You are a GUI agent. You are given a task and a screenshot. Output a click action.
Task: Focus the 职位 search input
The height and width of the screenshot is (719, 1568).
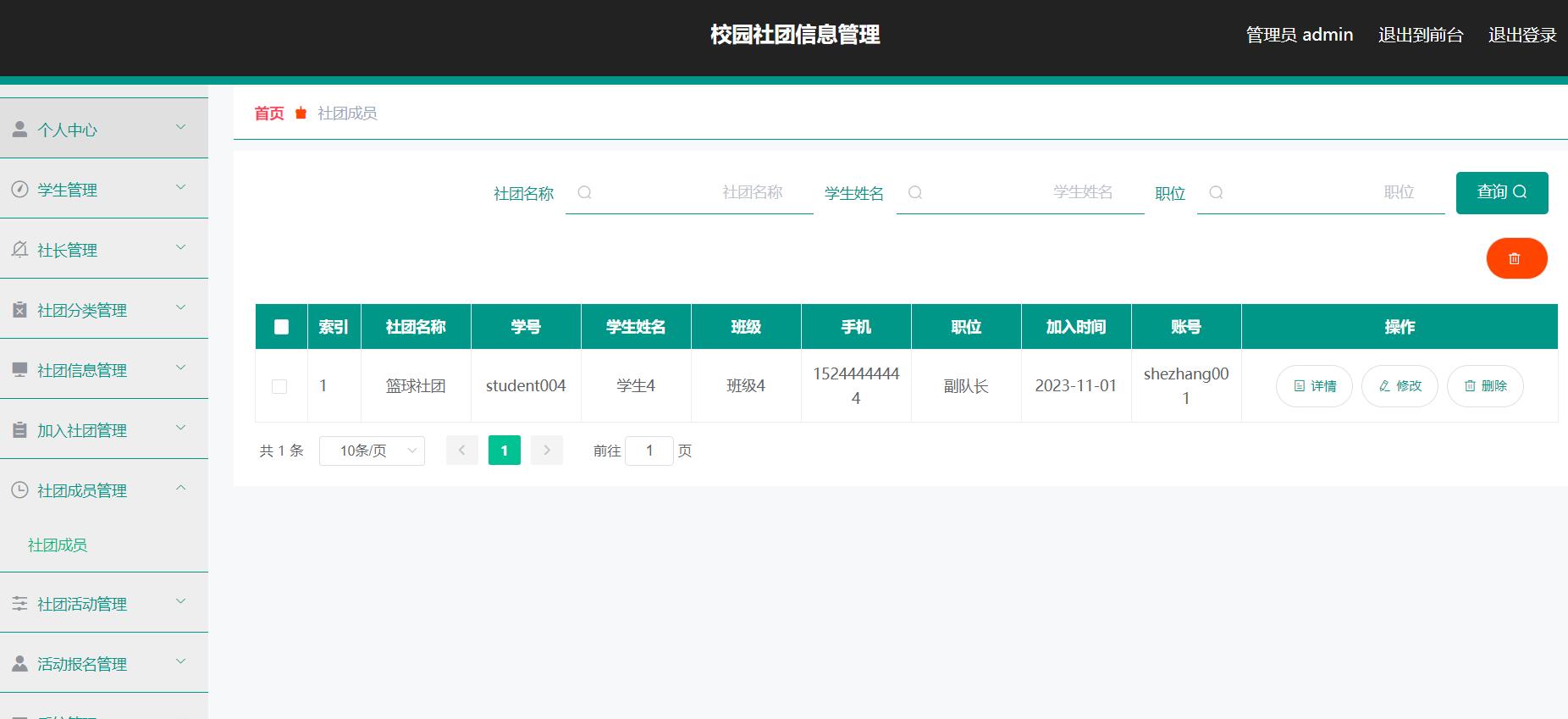(1321, 192)
